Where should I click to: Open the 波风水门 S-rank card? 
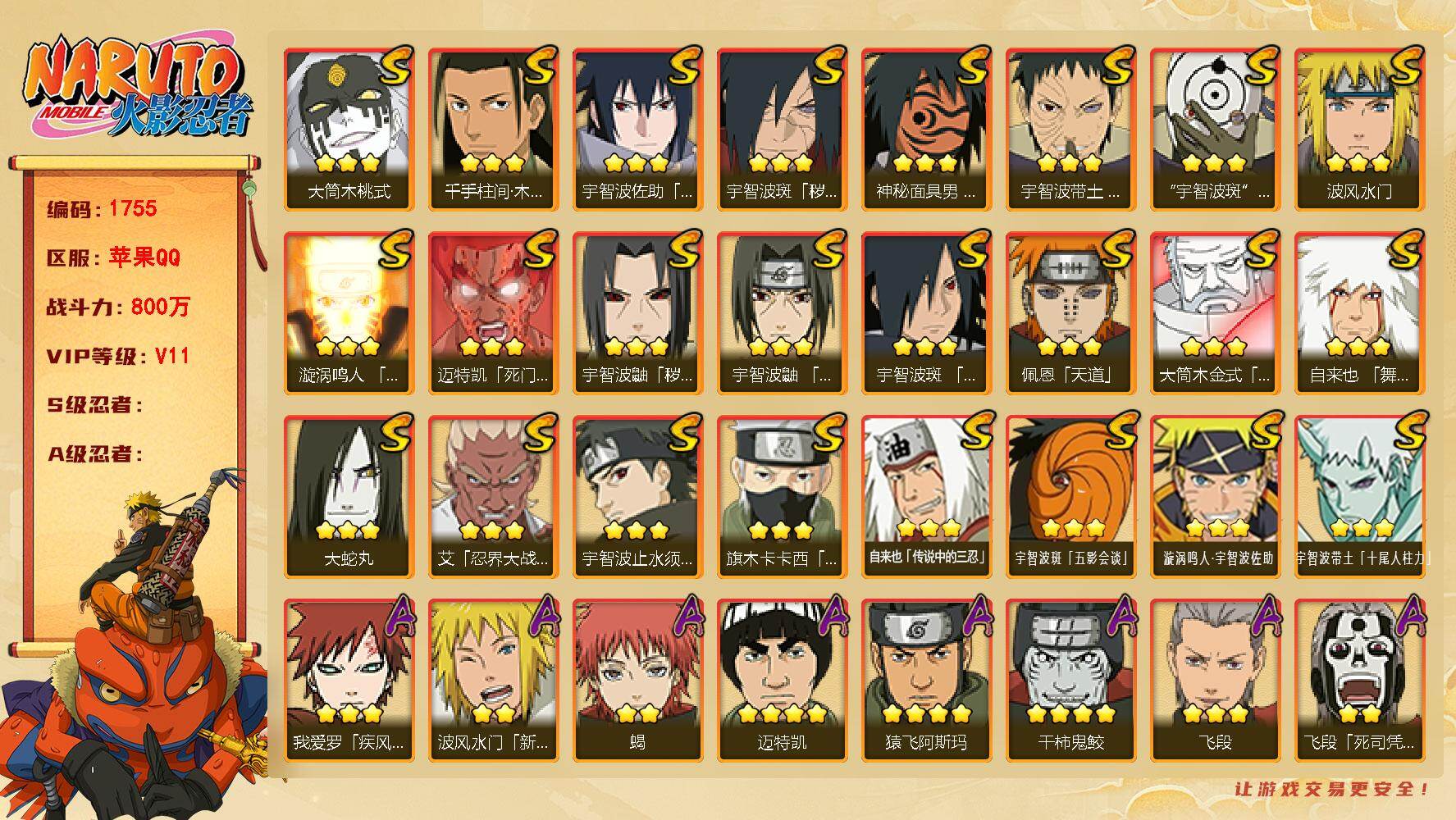click(x=1359, y=129)
